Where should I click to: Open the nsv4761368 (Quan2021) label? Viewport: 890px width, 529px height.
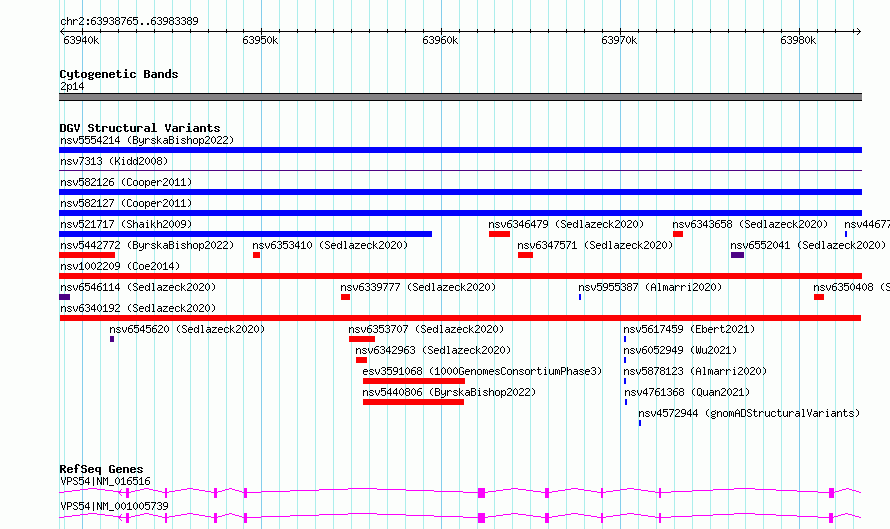tap(687, 392)
